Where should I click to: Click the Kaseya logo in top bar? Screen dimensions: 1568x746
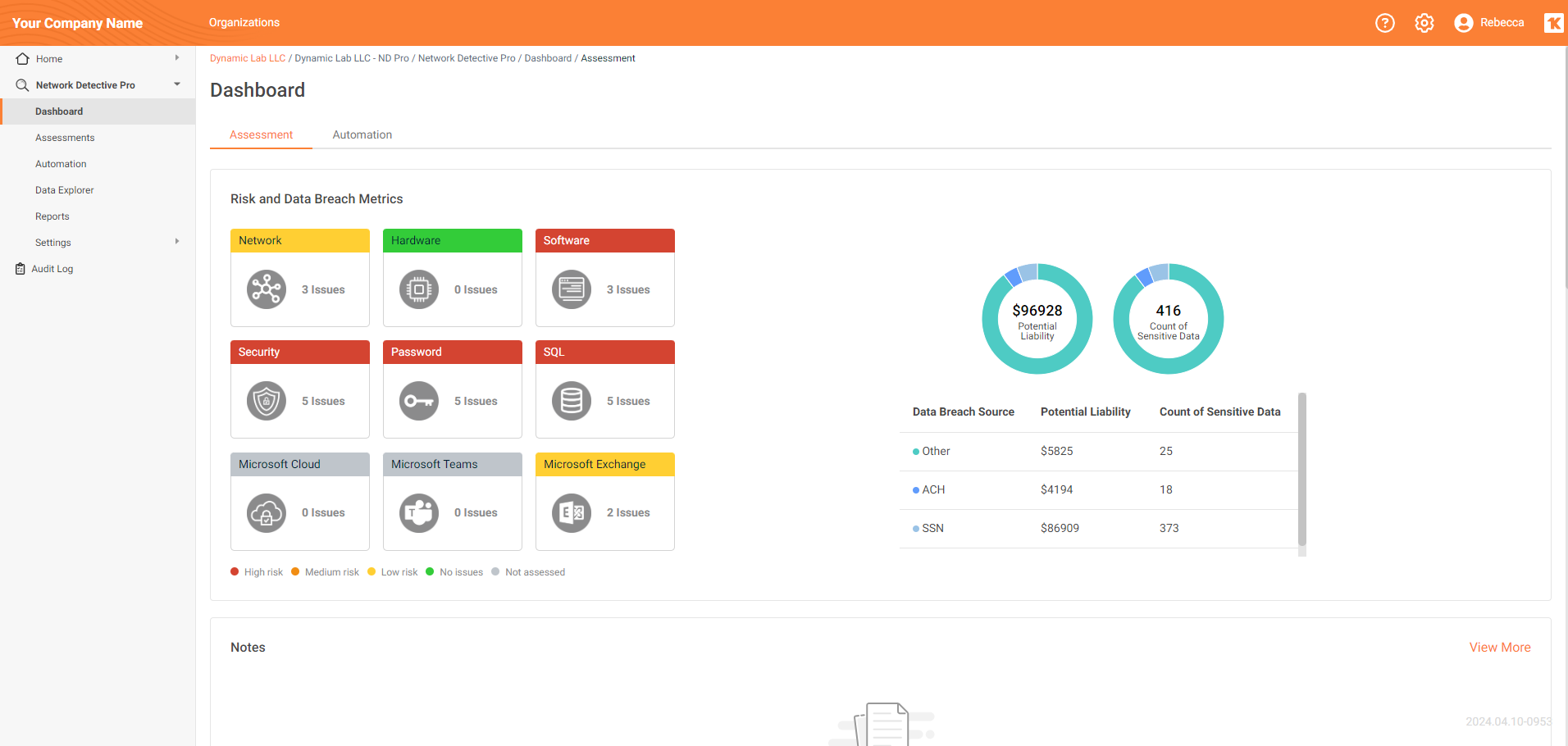(x=1553, y=23)
